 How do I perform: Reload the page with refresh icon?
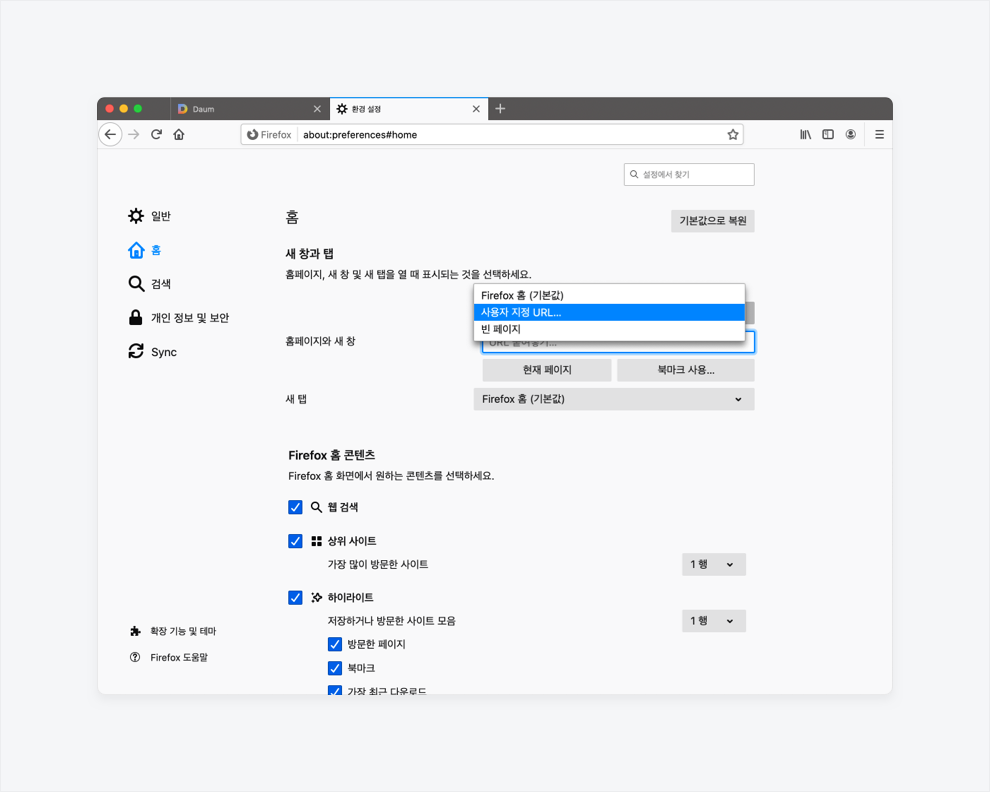coord(157,135)
